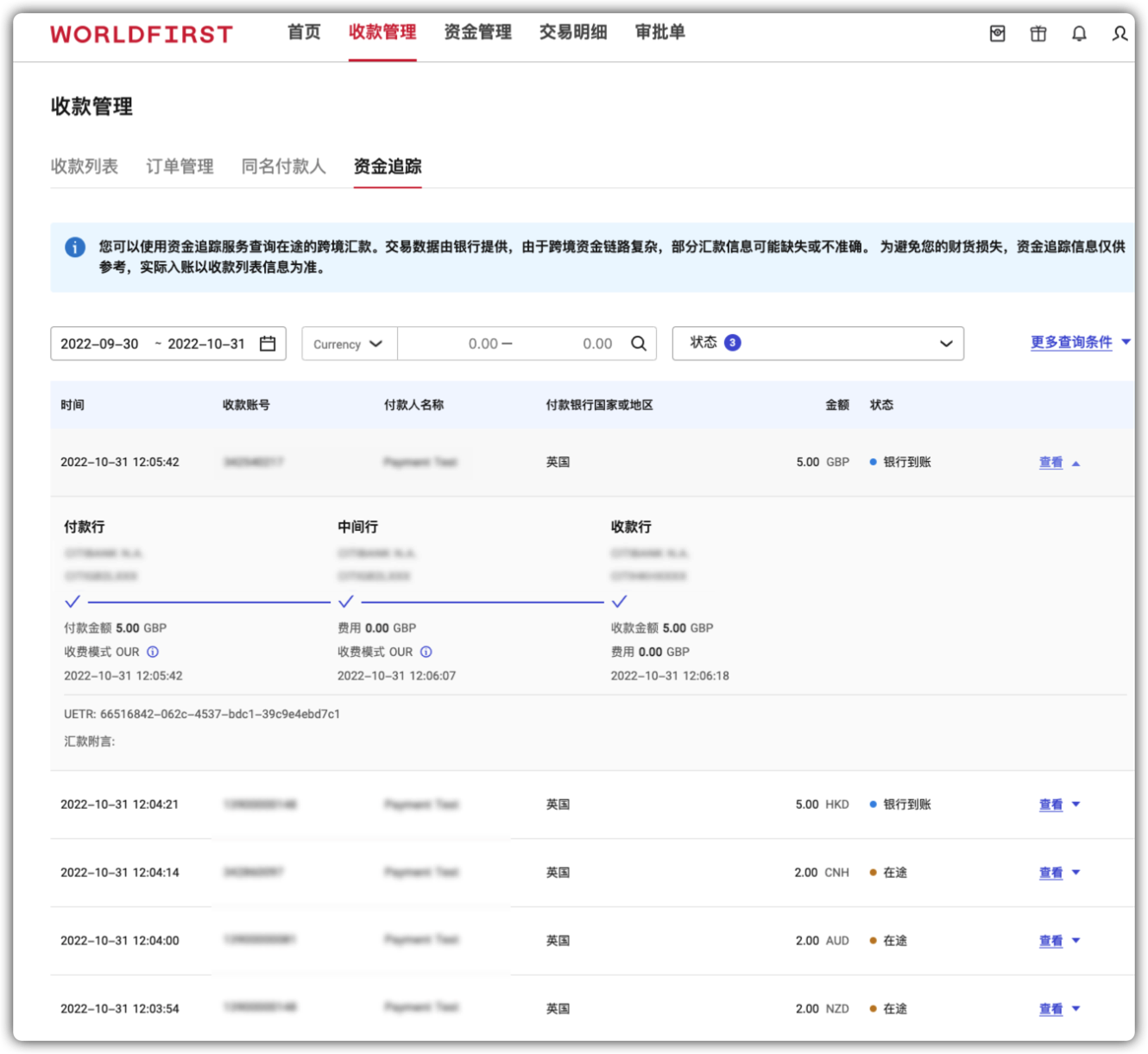Click 查看 link for 2.00 CNH row
The height and width of the screenshot is (1054, 1148).
pos(1050,873)
